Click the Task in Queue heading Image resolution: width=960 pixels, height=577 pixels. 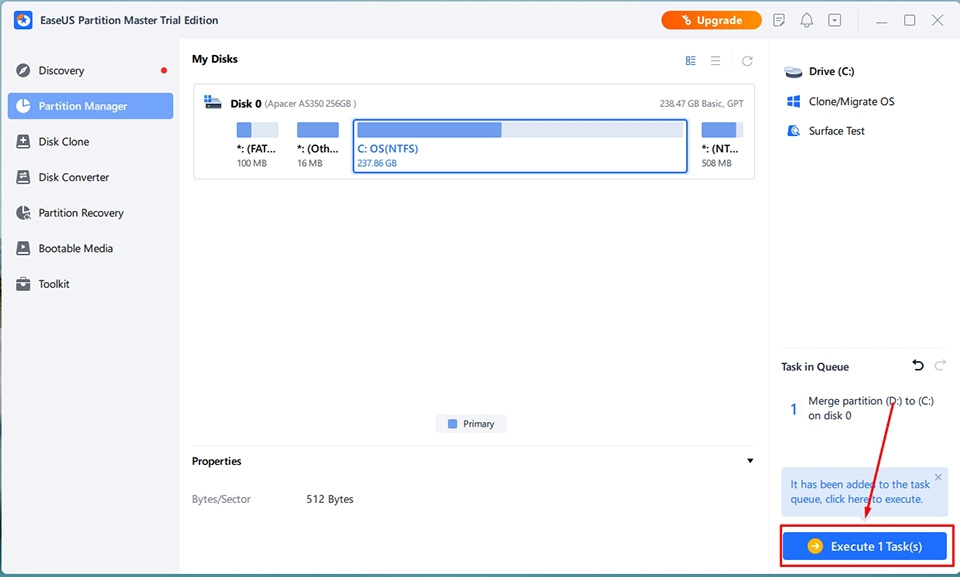click(815, 367)
